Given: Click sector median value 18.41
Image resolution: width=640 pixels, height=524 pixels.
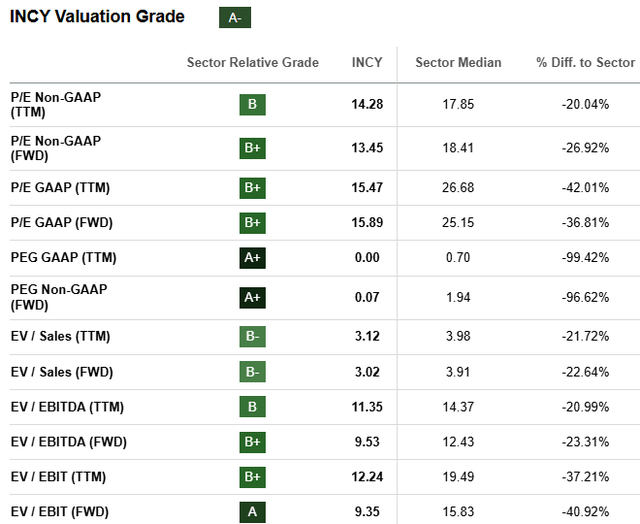Looking at the screenshot, I should pyautogui.click(x=458, y=148).
